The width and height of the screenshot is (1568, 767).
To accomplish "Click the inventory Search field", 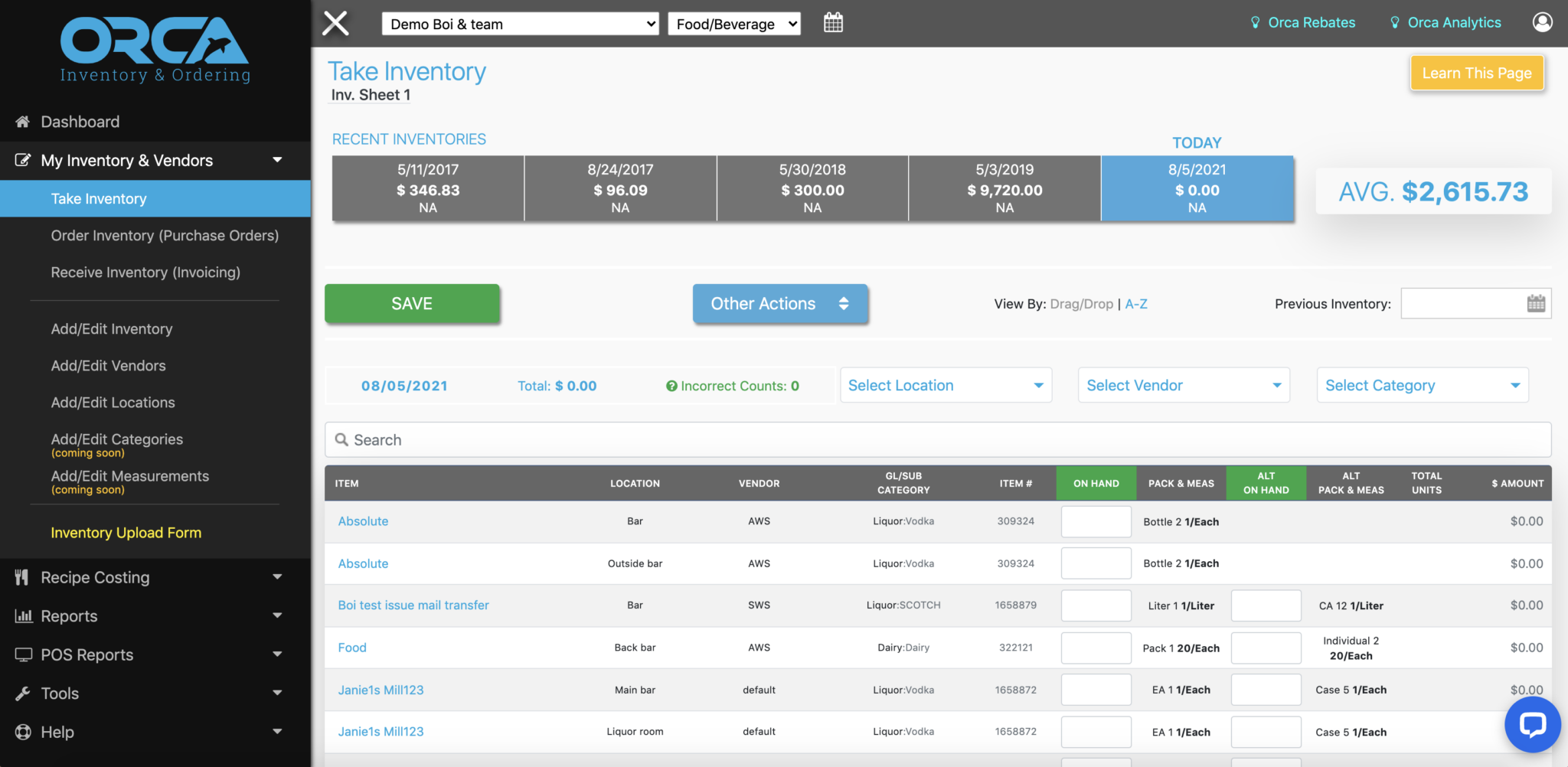I will (x=937, y=440).
